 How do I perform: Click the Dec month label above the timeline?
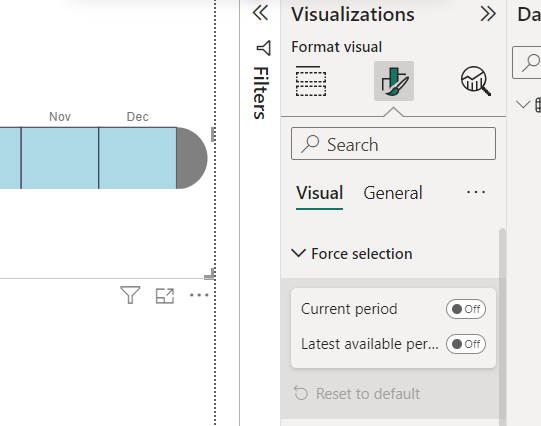pyautogui.click(x=137, y=117)
